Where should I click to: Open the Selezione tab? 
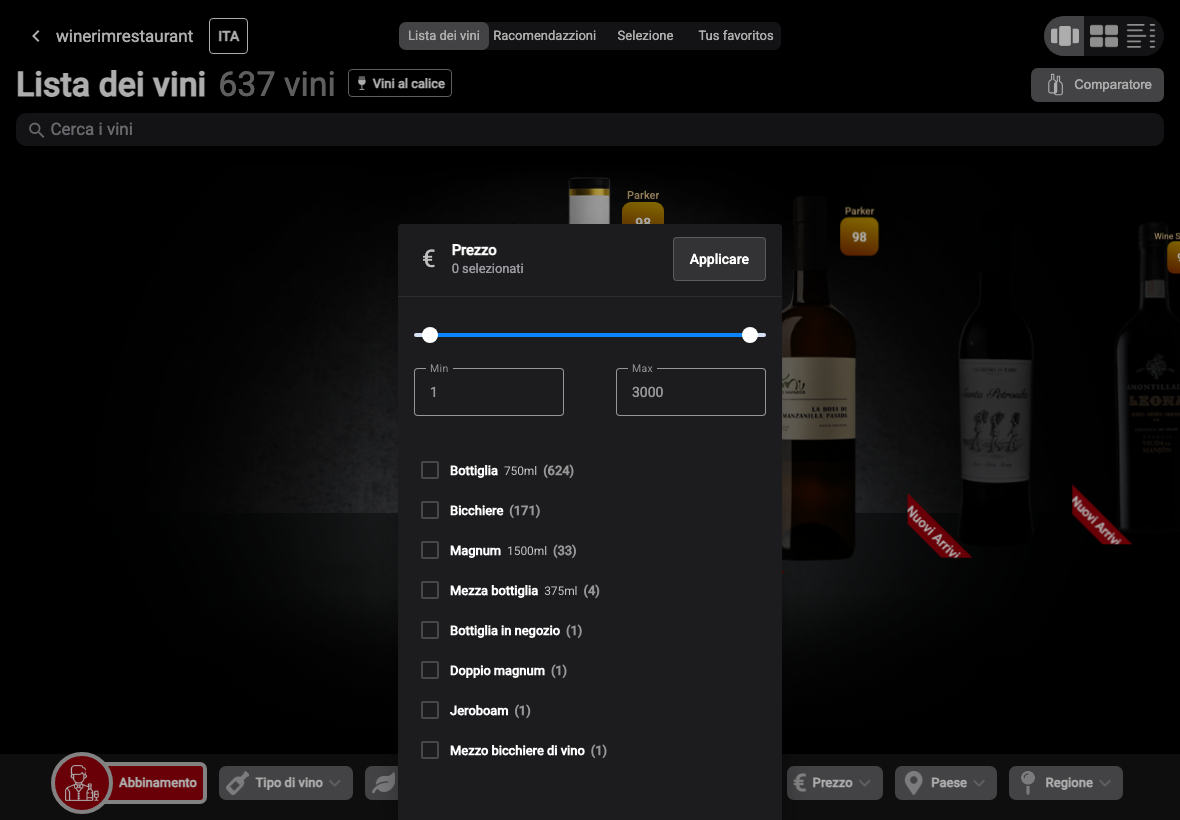click(645, 35)
